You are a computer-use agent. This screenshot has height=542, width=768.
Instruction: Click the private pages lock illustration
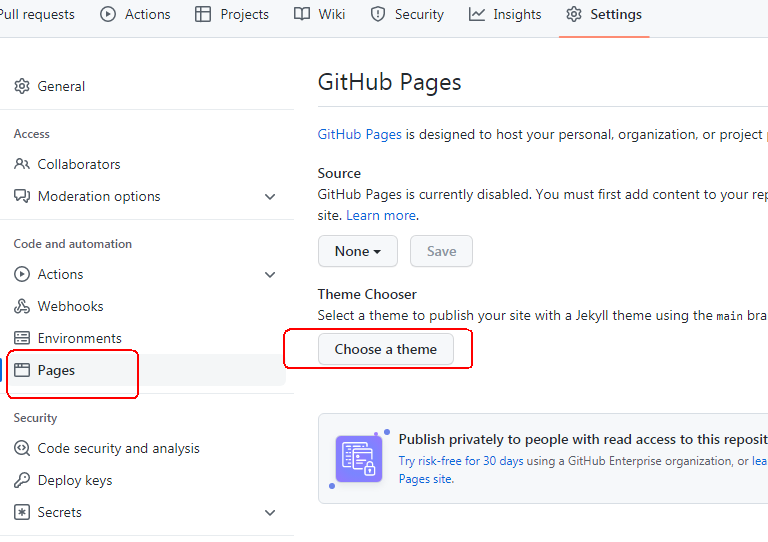359,459
